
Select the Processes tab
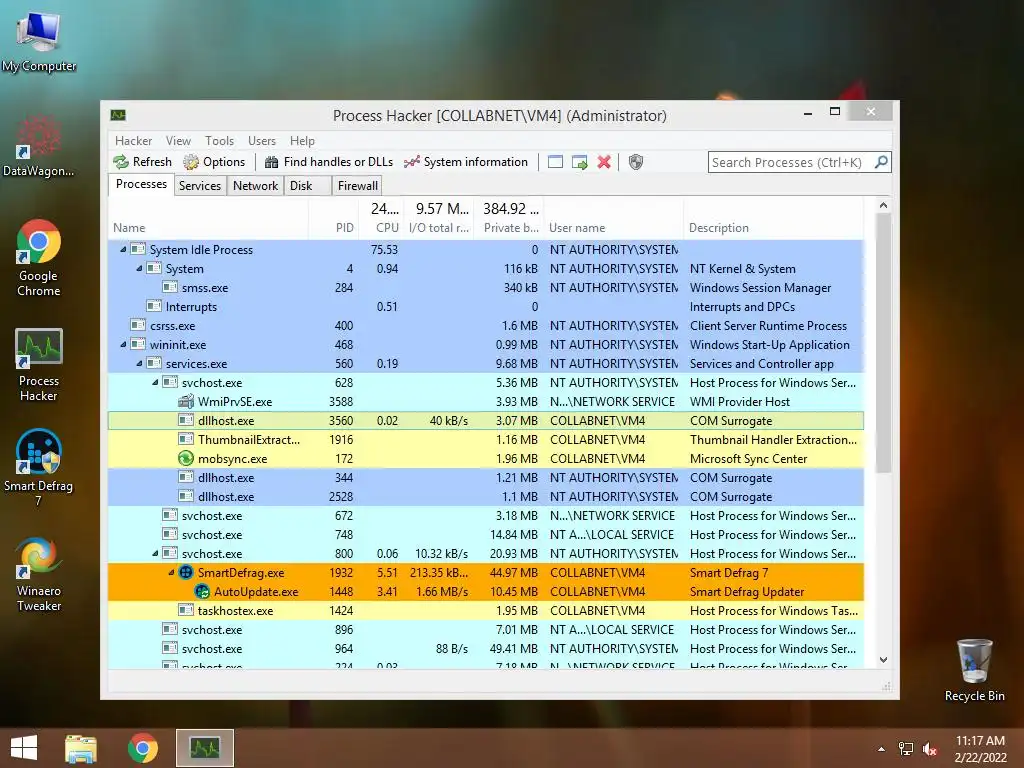pos(141,184)
